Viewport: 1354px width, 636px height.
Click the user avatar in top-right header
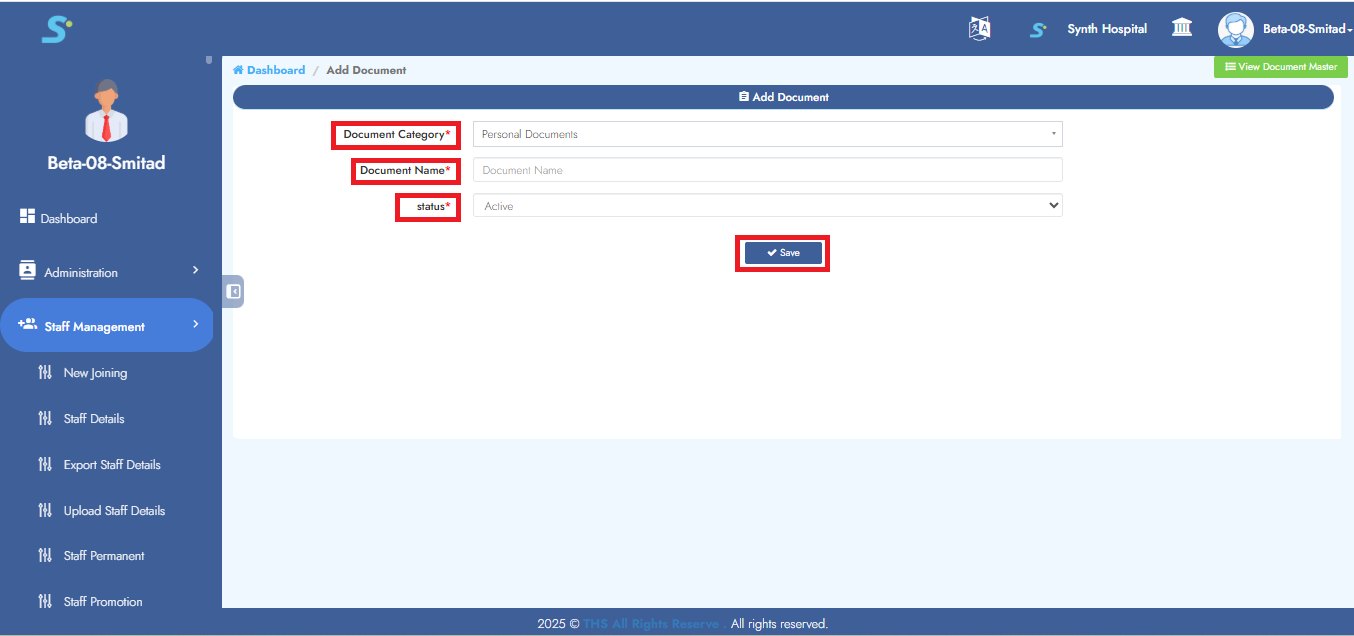pos(1235,29)
